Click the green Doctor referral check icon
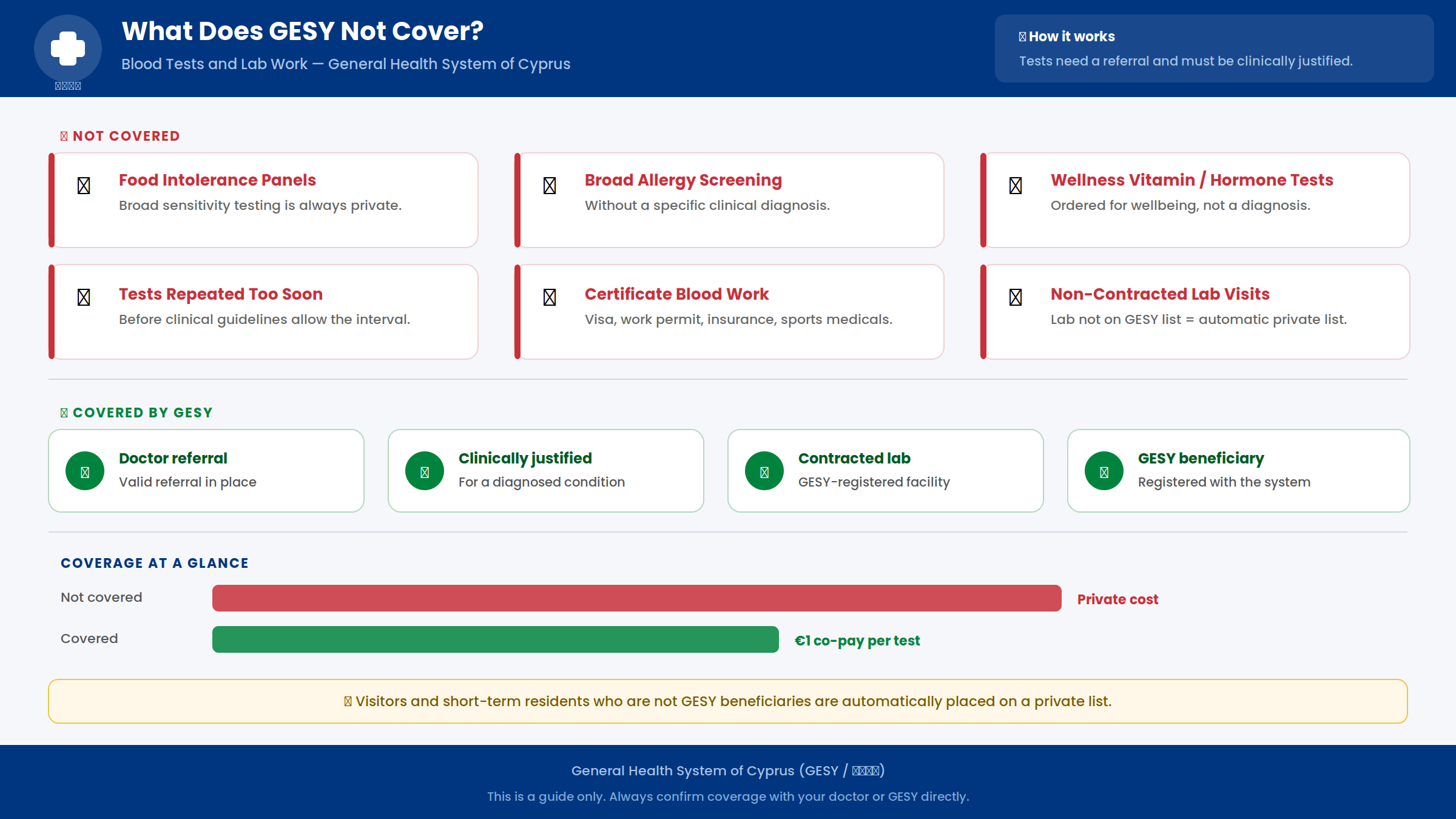This screenshot has width=1456, height=819. pyautogui.click(x=85, y=471)
